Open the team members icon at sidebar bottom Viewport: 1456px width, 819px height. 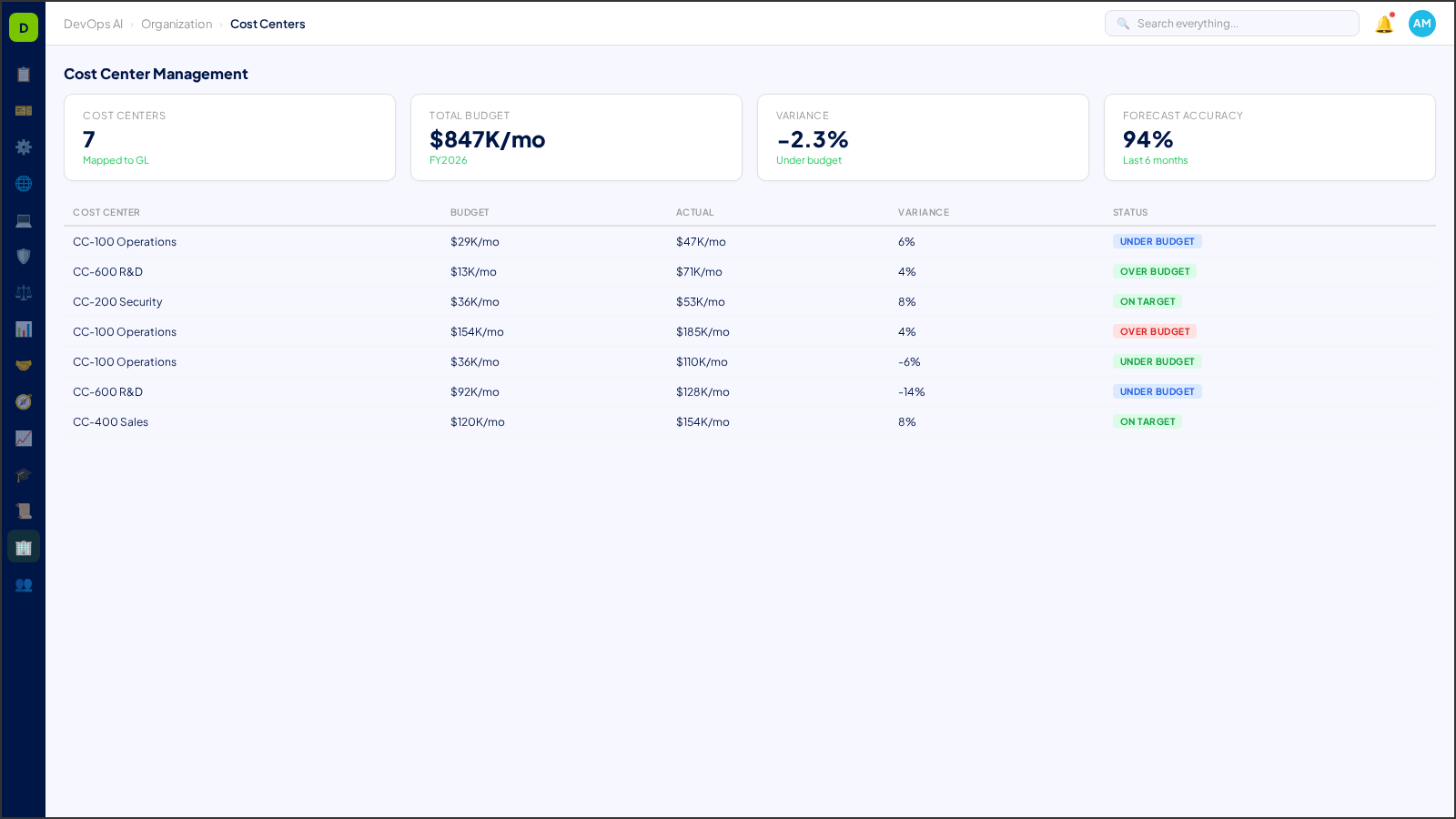pyautogui.click(x=24, y=585)
